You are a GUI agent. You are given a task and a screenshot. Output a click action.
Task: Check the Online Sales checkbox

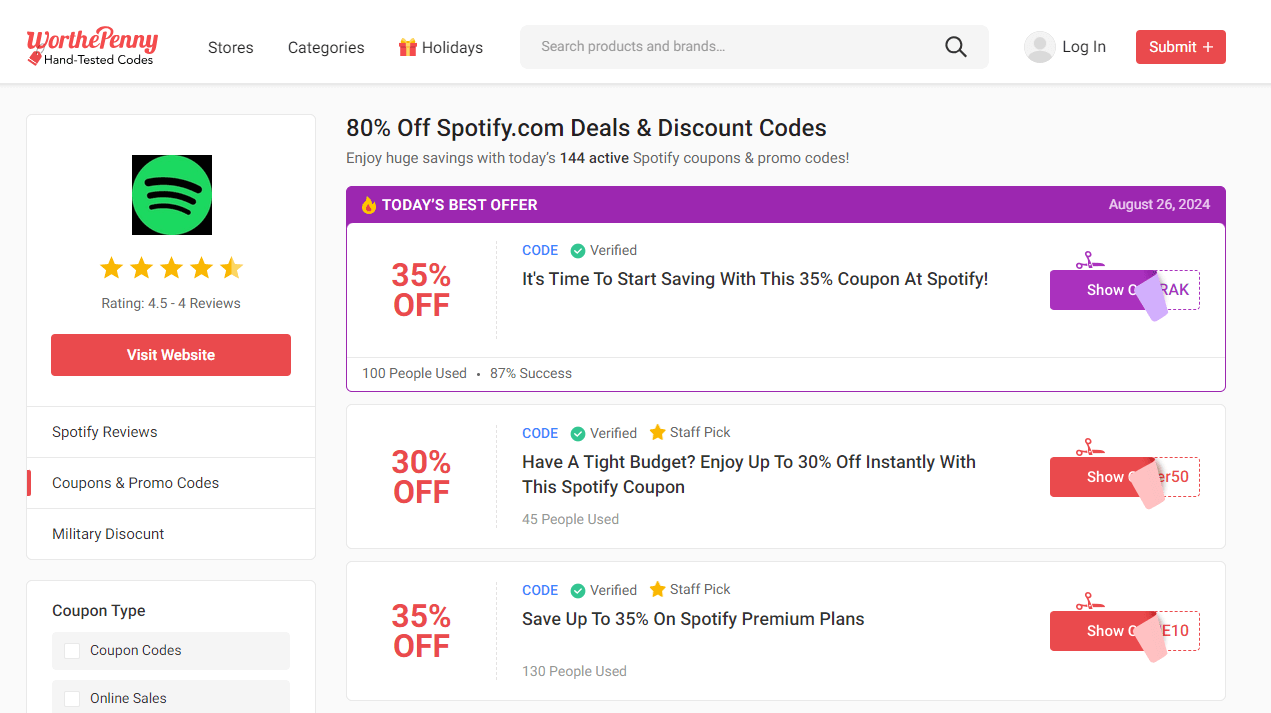pos(72,699)
